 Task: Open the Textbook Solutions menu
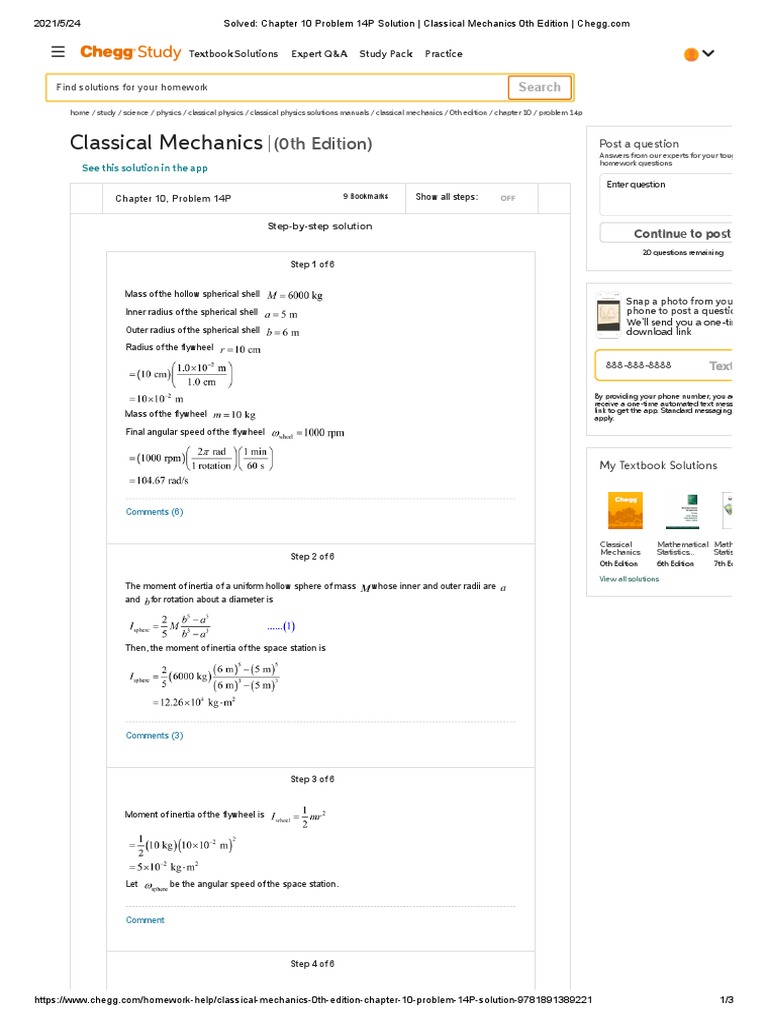coord(233,54)
